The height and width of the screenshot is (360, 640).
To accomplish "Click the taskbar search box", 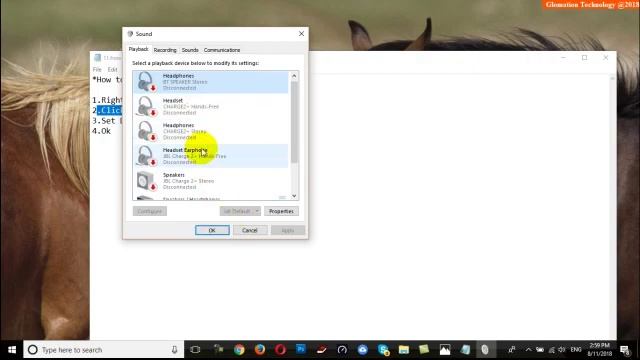I will [x=104, y=350].
